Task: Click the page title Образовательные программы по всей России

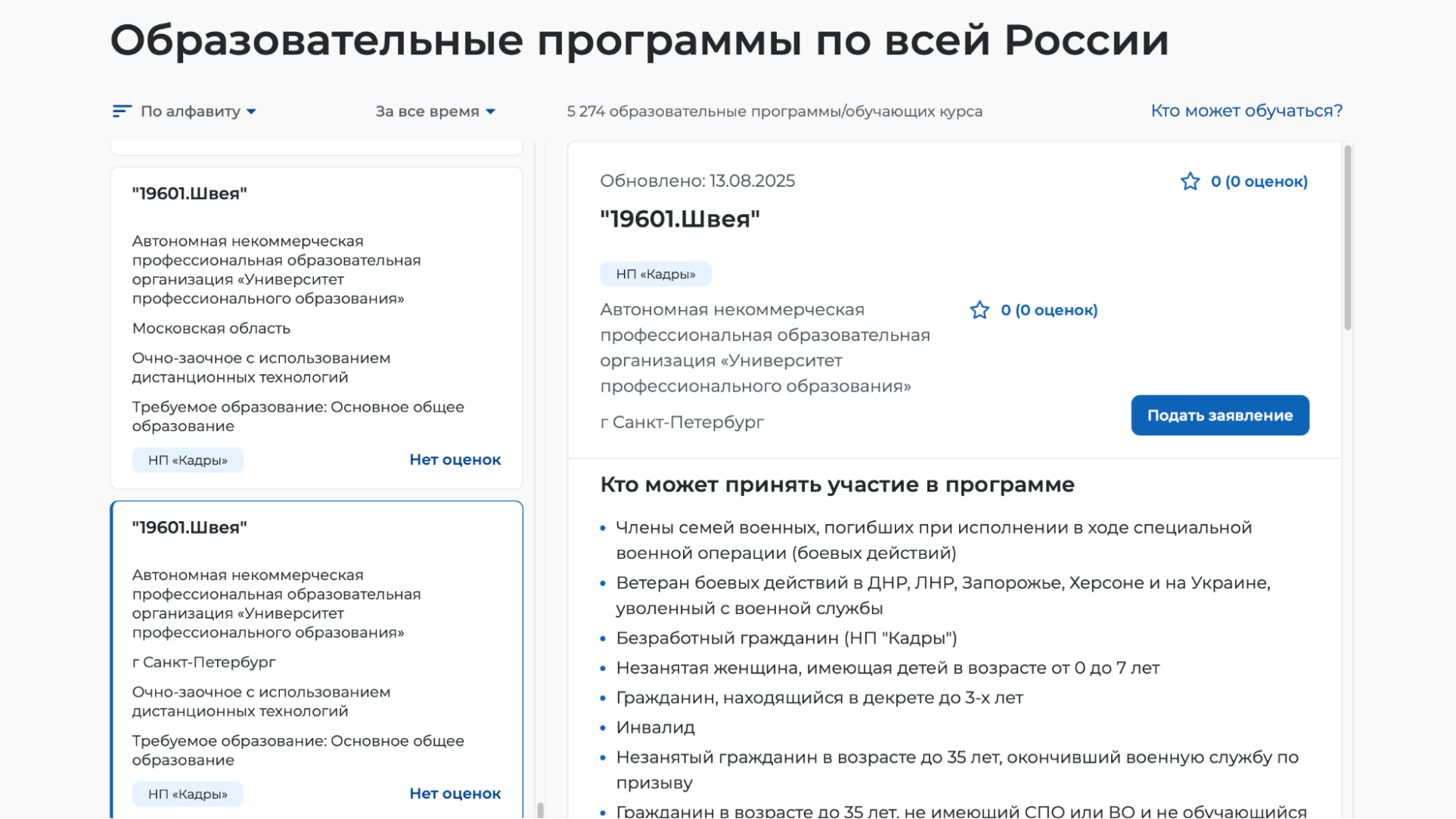Action: (639, 40)
